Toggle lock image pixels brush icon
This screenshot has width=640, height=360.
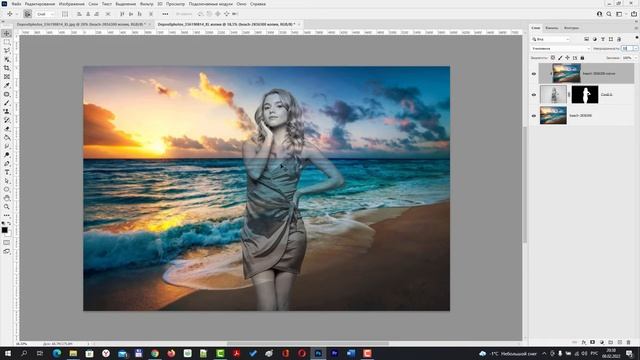560,58
